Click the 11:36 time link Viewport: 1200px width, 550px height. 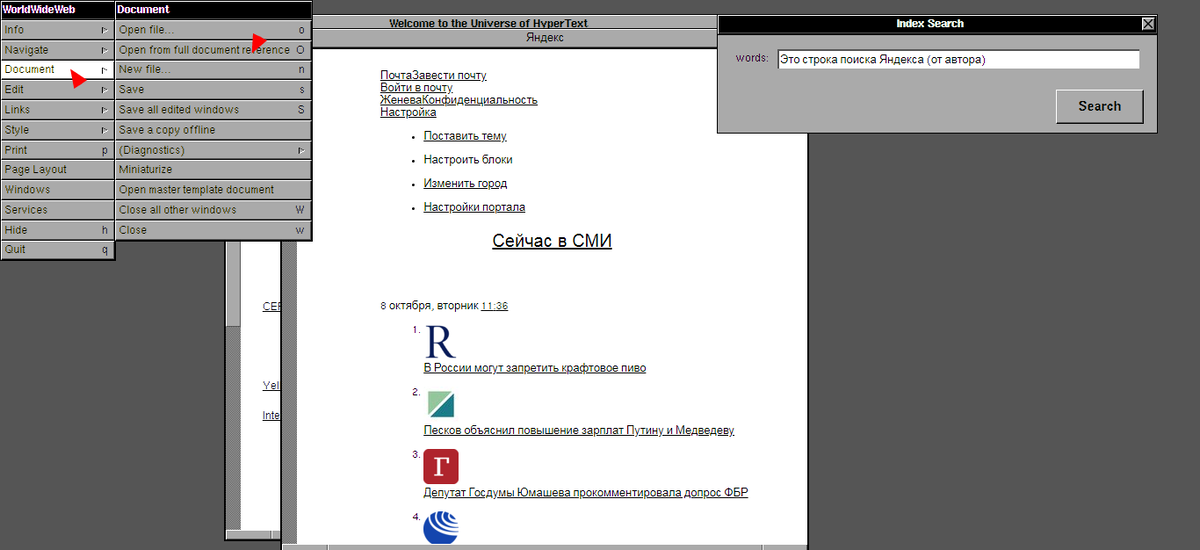(494, 306)
